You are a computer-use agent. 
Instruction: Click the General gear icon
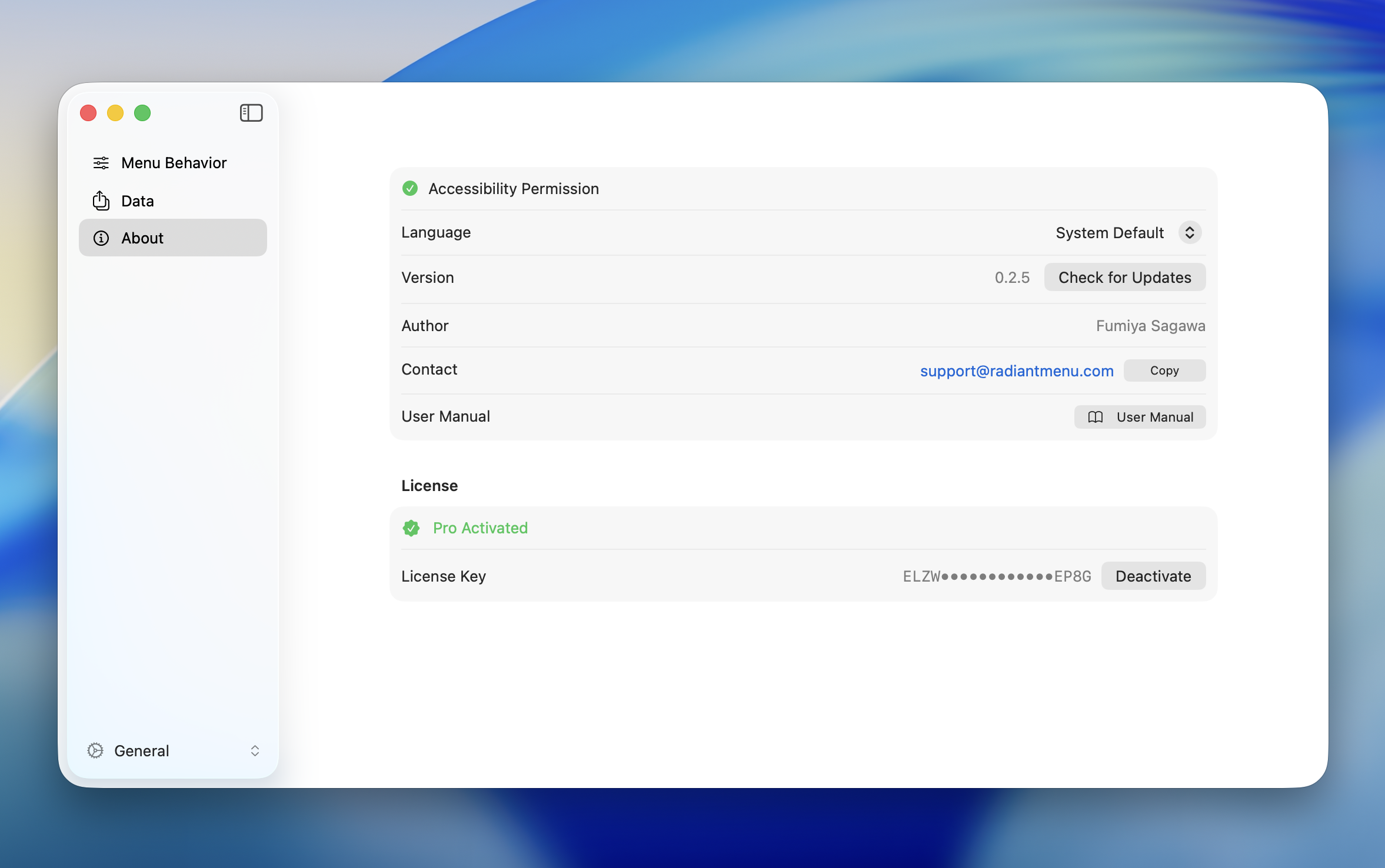(x=95, y=750)
